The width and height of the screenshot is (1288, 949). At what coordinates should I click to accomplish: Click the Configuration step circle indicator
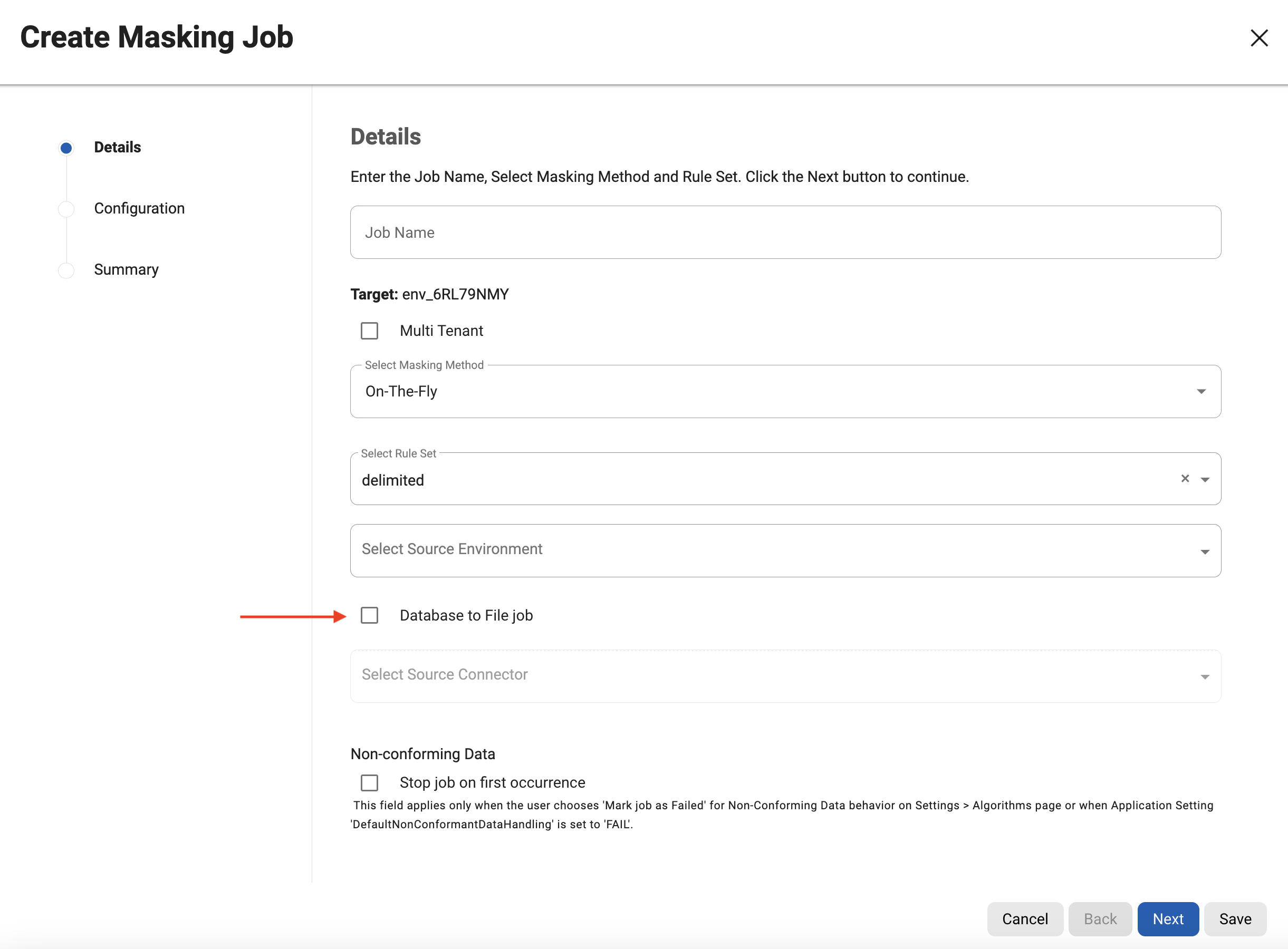(x=66, y=209)
